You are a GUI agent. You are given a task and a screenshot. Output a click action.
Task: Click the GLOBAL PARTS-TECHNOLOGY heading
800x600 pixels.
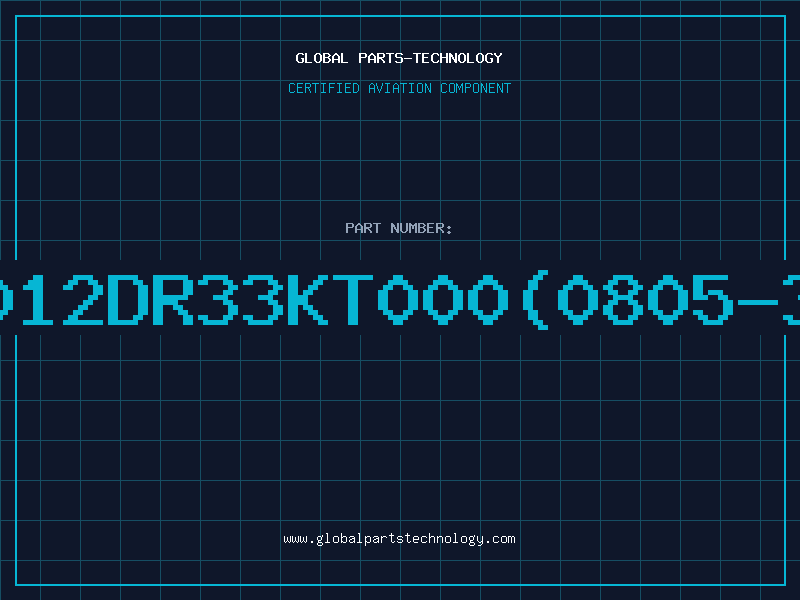(x=399, y=58)
